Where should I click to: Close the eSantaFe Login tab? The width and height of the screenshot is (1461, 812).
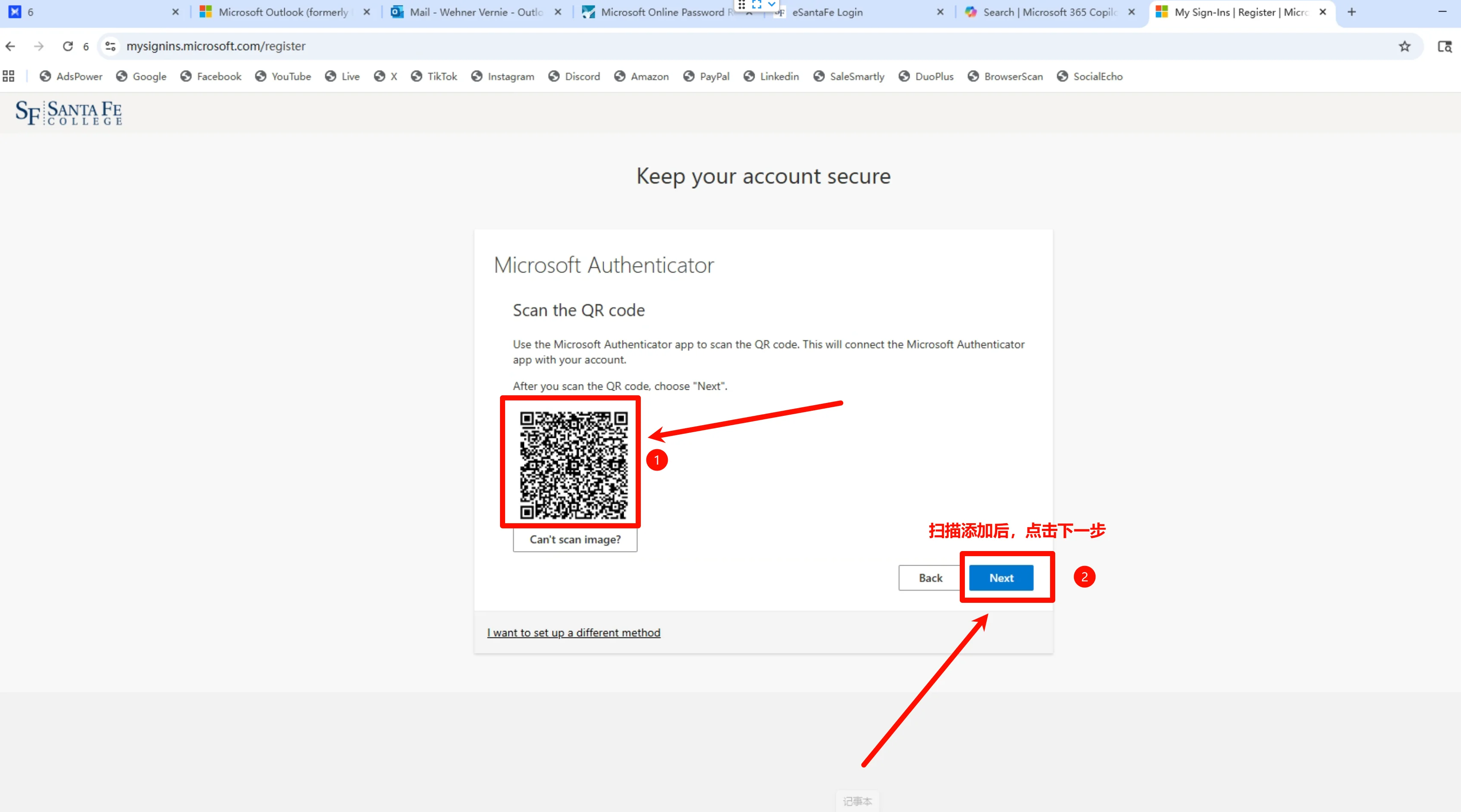(940, 12)
